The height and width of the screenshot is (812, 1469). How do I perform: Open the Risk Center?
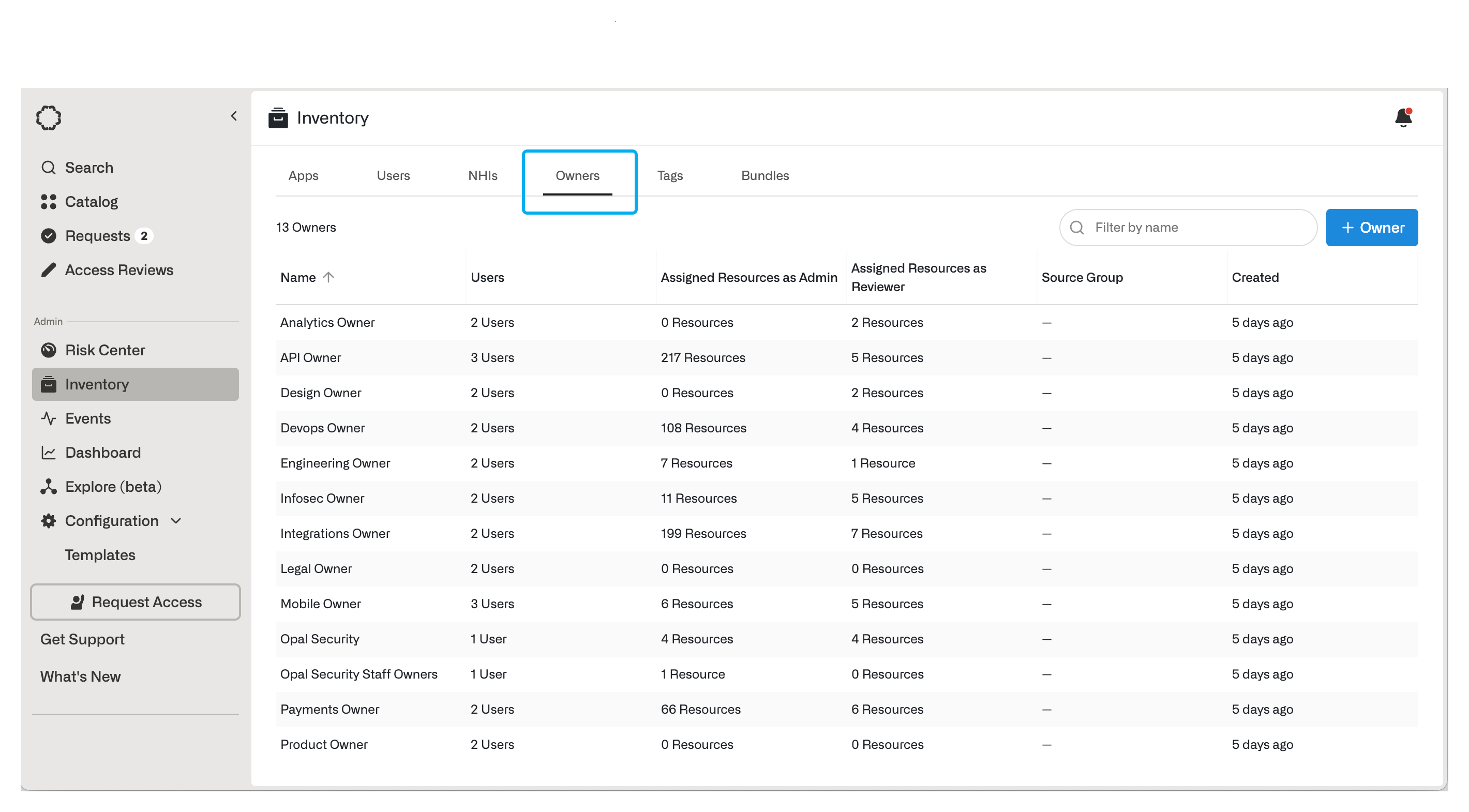click(x=105, y=350)
